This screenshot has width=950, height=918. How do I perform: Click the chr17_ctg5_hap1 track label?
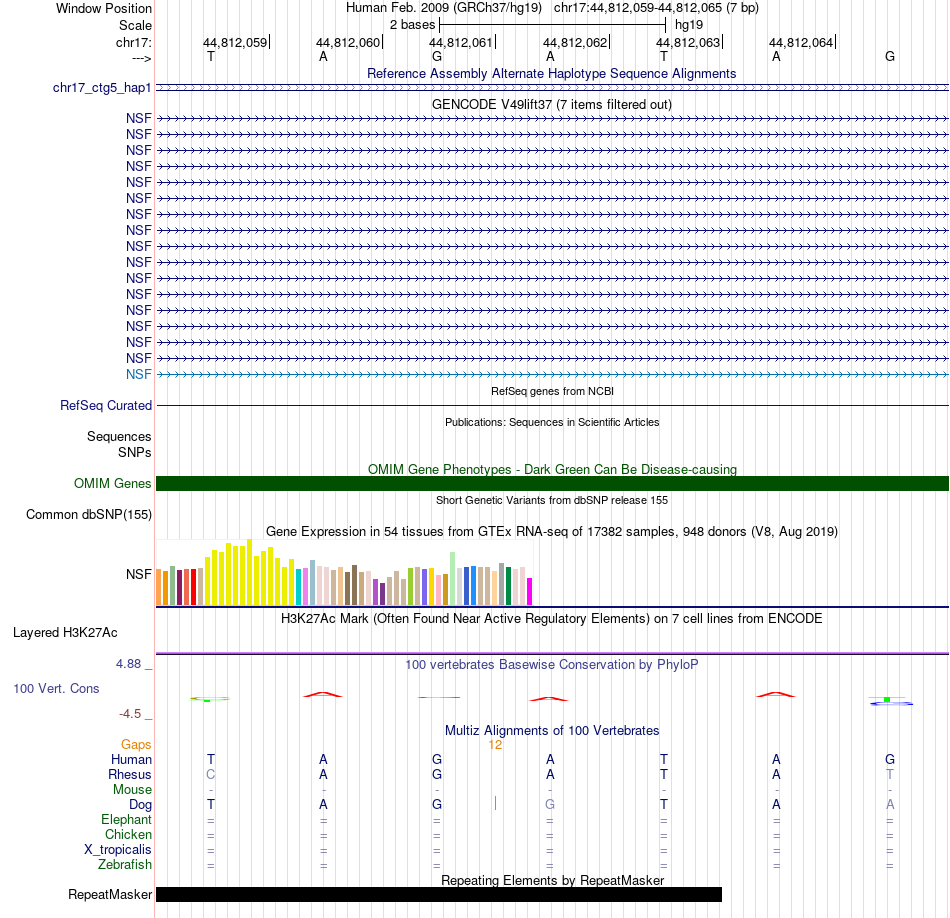102,88
